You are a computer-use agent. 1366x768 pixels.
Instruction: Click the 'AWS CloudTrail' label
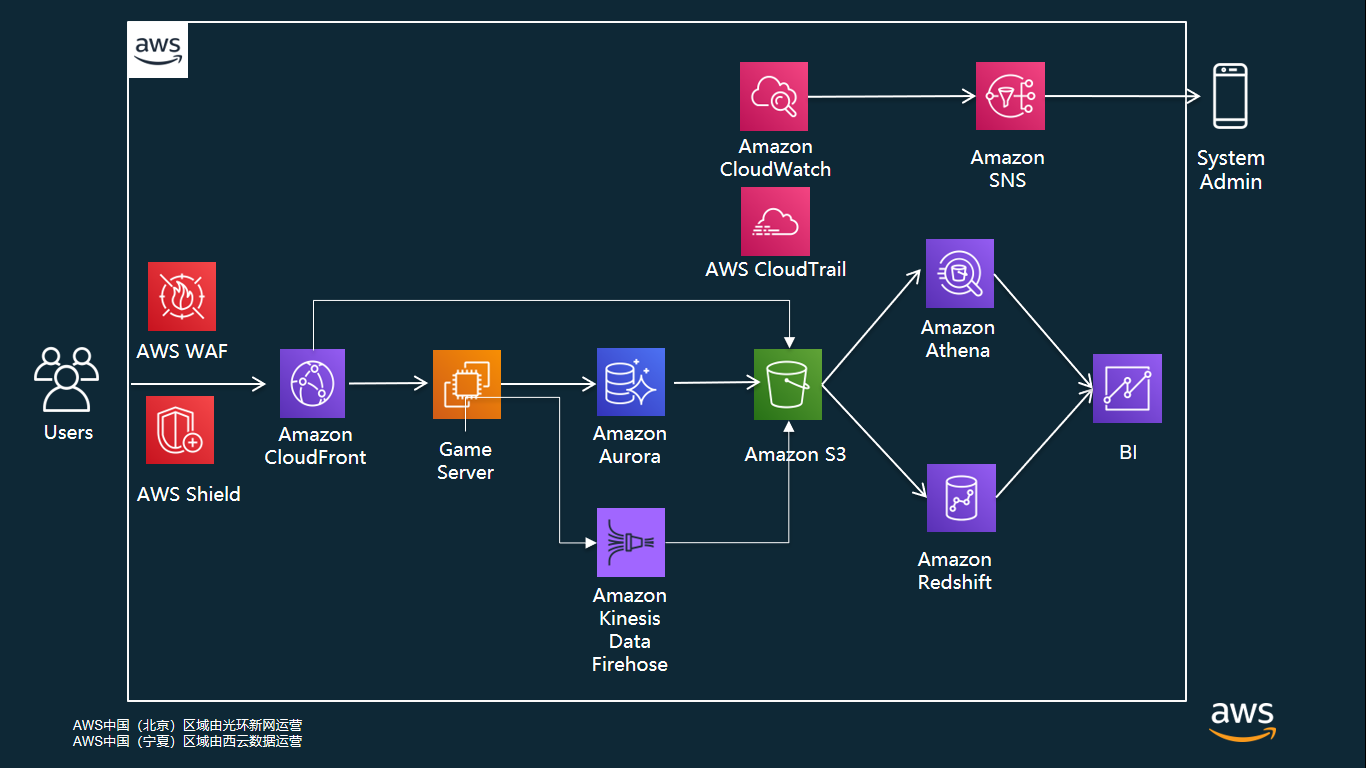[776, 269]
